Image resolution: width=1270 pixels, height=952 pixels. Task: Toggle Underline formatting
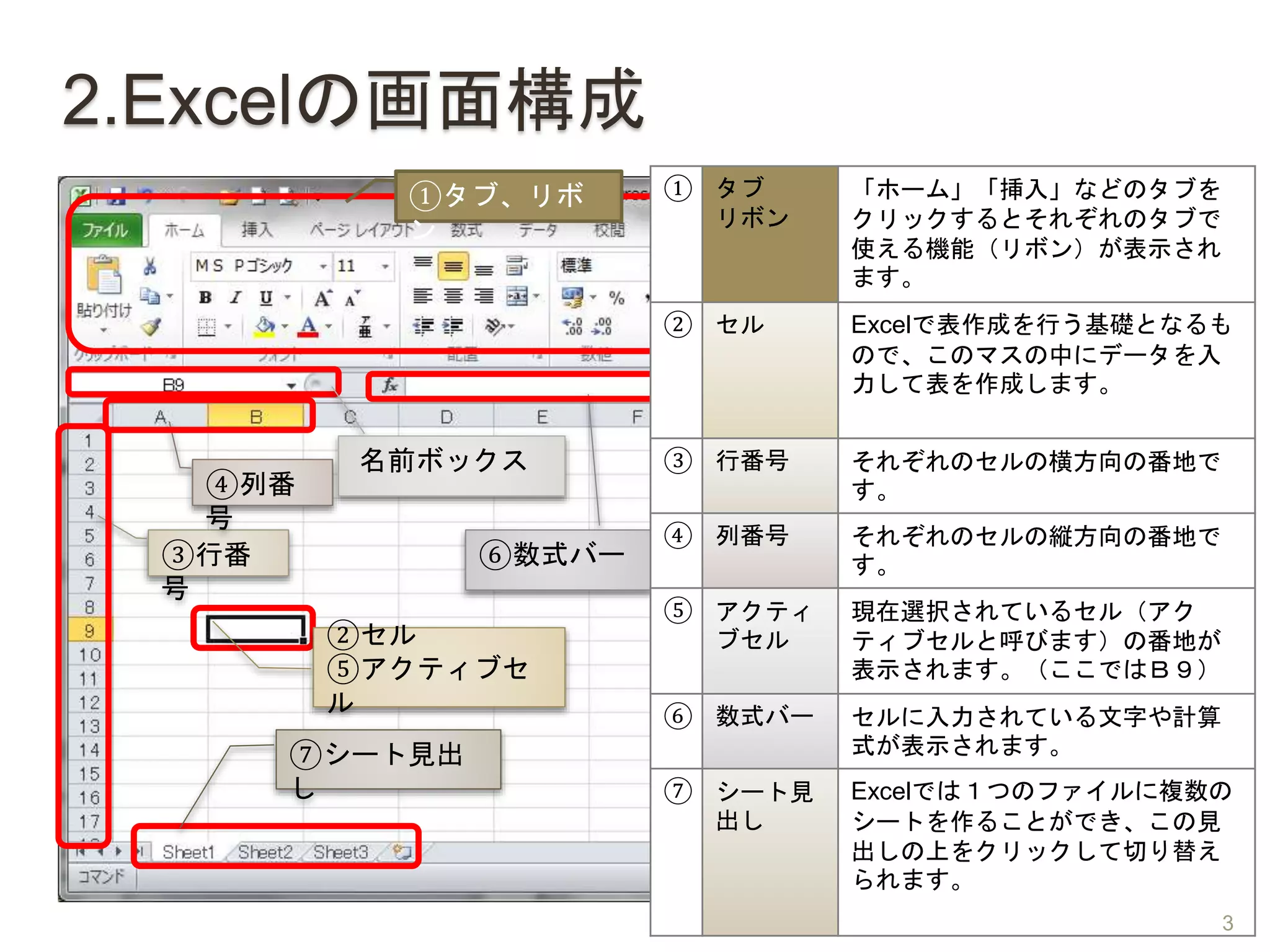[265, 298]
